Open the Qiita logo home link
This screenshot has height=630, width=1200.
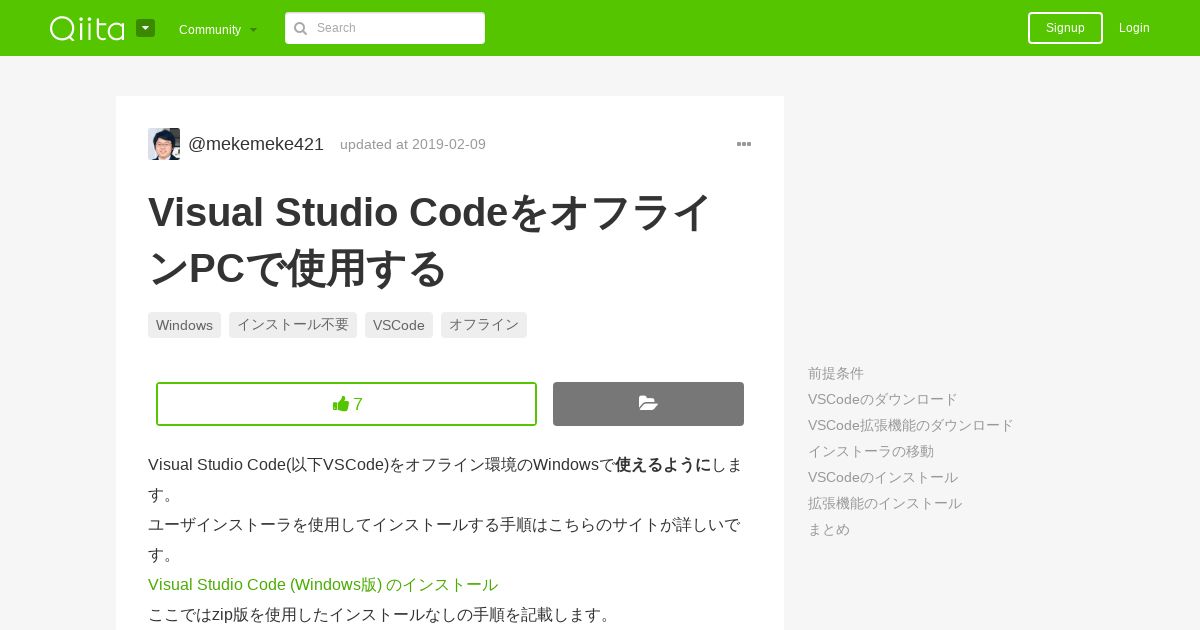tap(87, 28)
